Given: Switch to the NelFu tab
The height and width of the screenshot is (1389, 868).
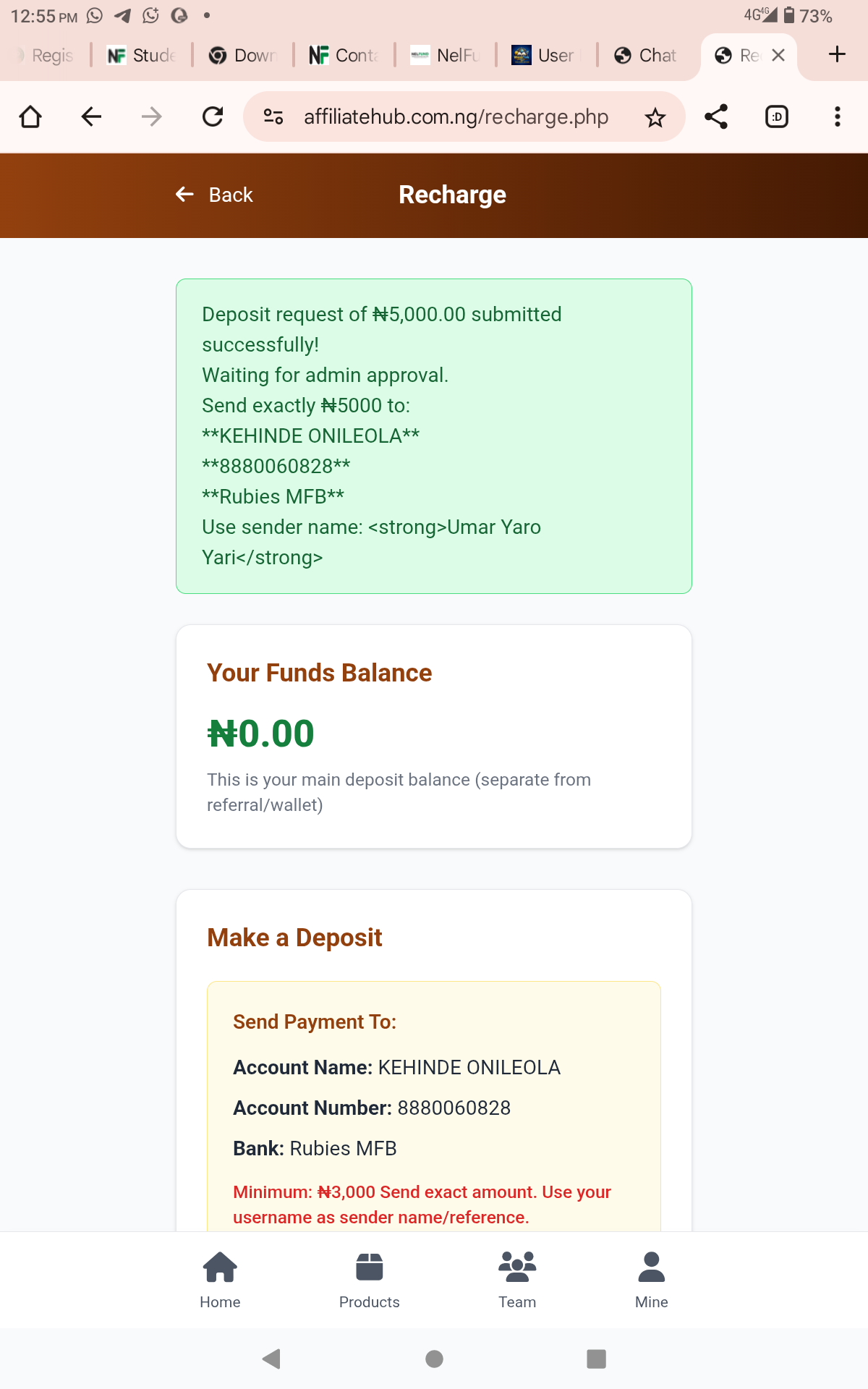Looking at the screenshot, I should pyautogui.click(x=444, y=55).
